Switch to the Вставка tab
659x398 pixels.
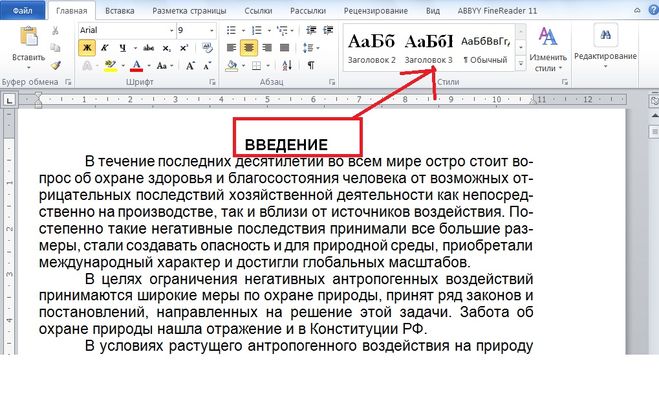pos(119,11)
